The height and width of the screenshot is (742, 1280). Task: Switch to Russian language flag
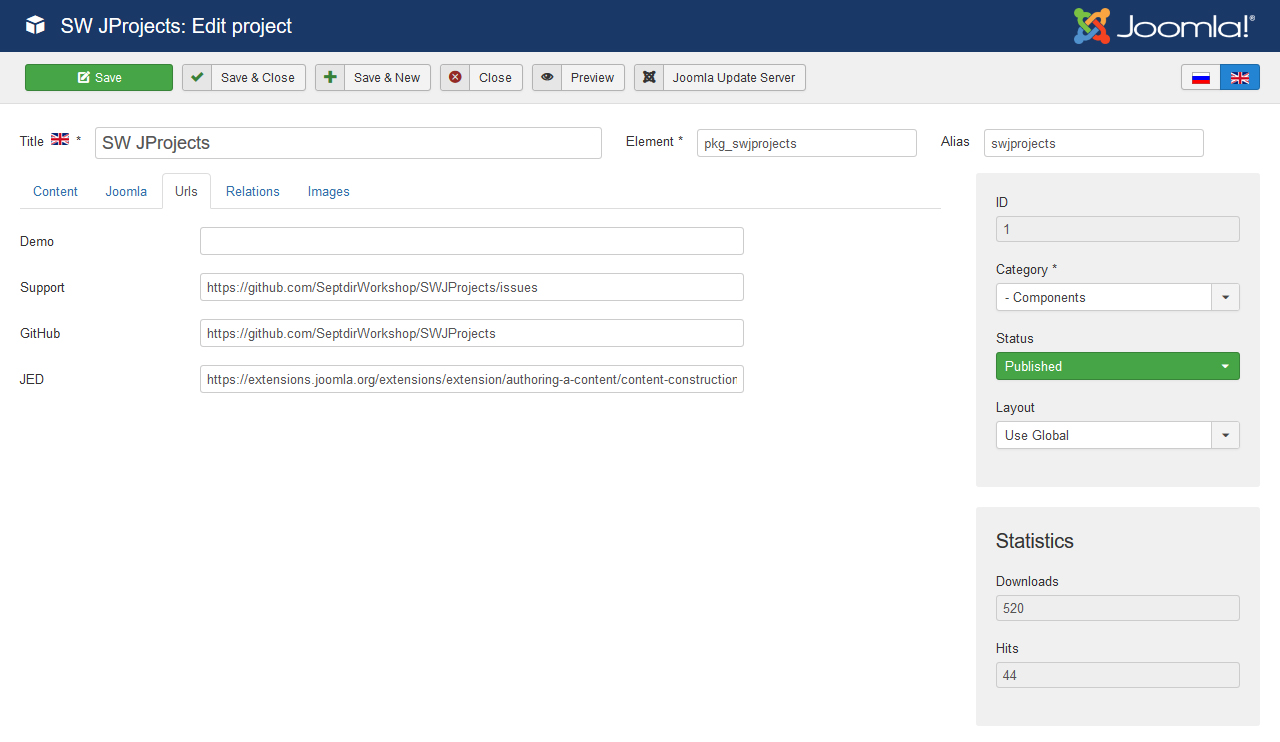coord(1201,77)
